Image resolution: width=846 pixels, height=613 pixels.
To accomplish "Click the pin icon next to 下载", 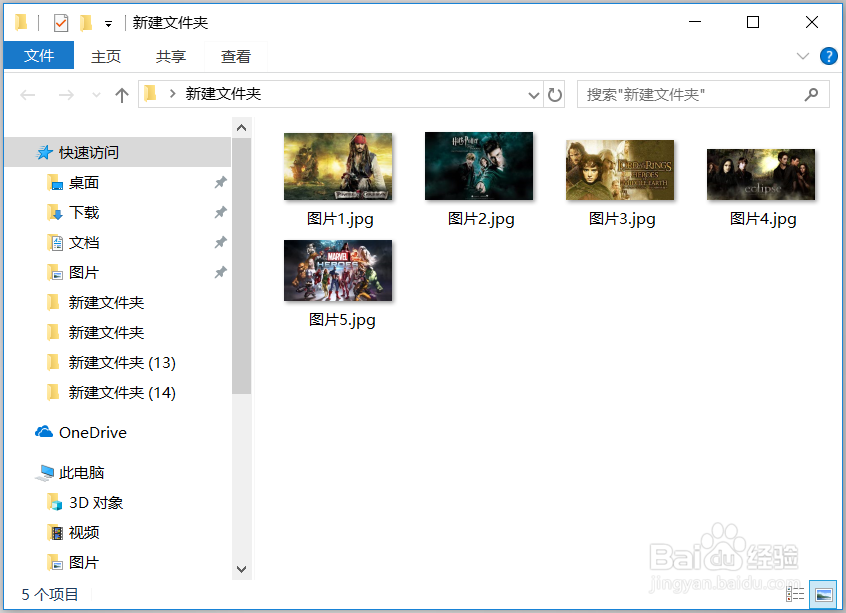I will pos(220,213).
